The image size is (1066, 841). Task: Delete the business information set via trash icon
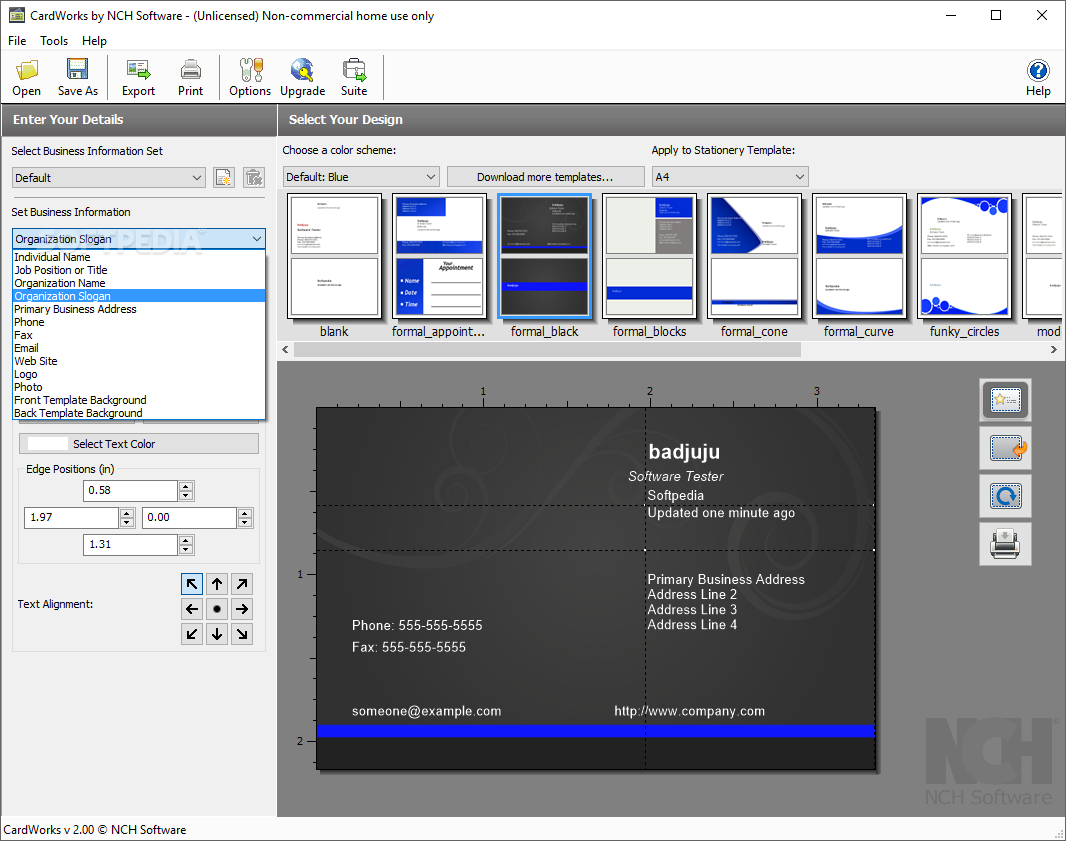254,178
